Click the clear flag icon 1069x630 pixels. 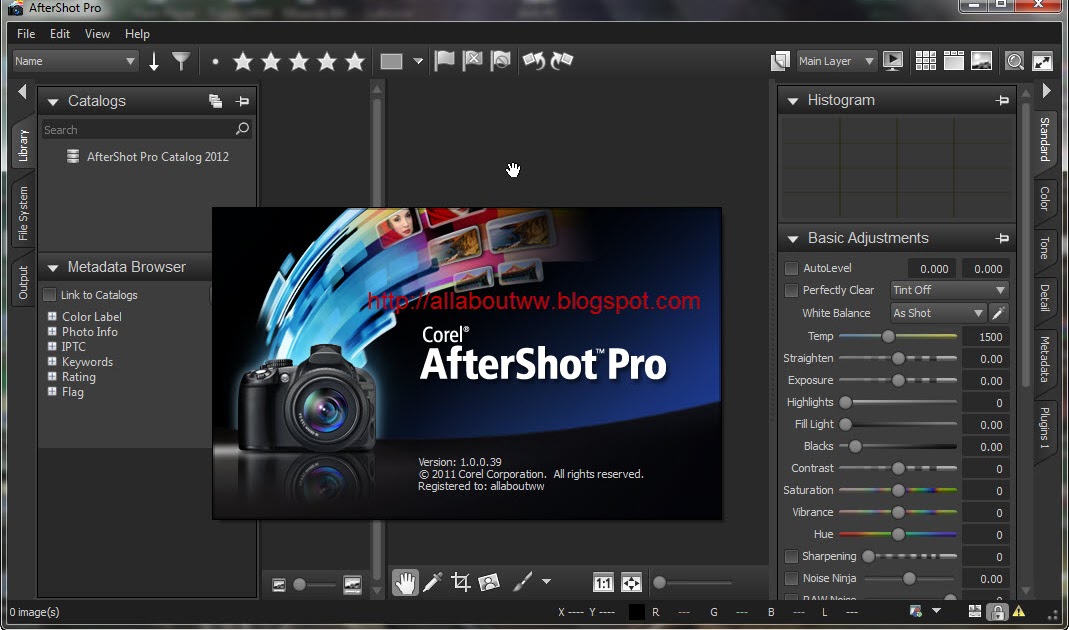(x=500, y=61)
